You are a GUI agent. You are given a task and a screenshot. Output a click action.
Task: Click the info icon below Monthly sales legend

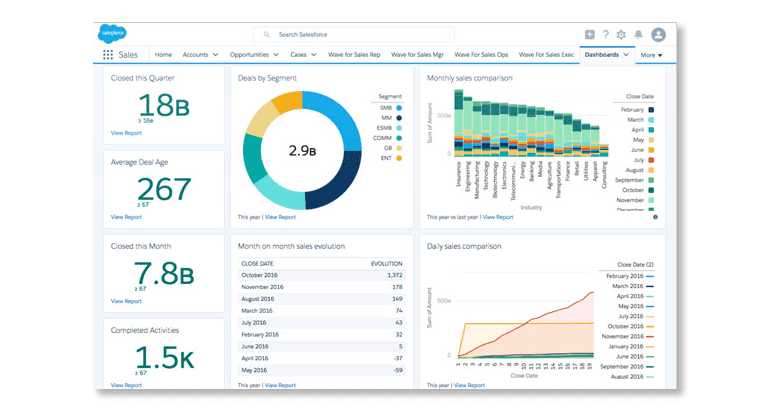click(x=655, y=216)
